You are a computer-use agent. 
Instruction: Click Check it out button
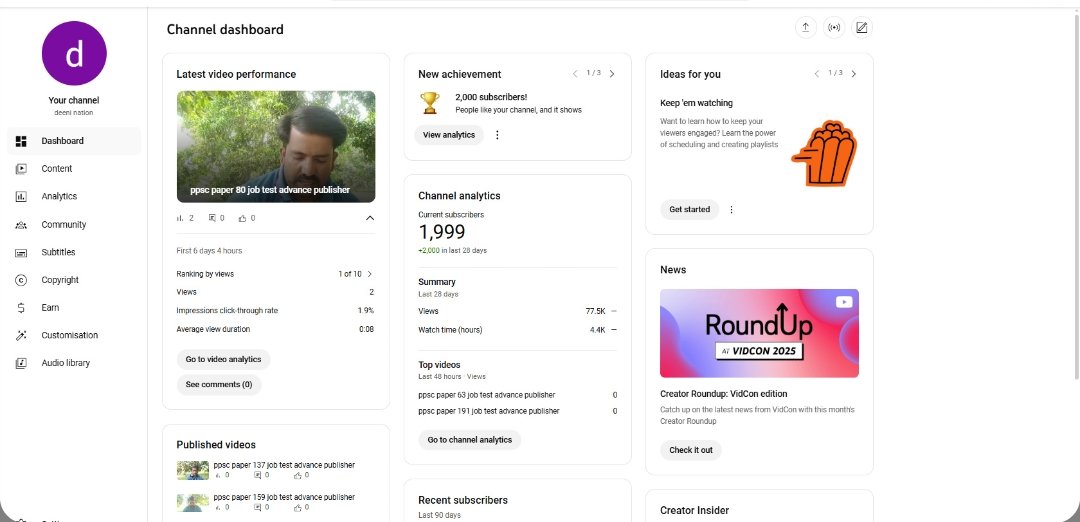click(691, 450)
